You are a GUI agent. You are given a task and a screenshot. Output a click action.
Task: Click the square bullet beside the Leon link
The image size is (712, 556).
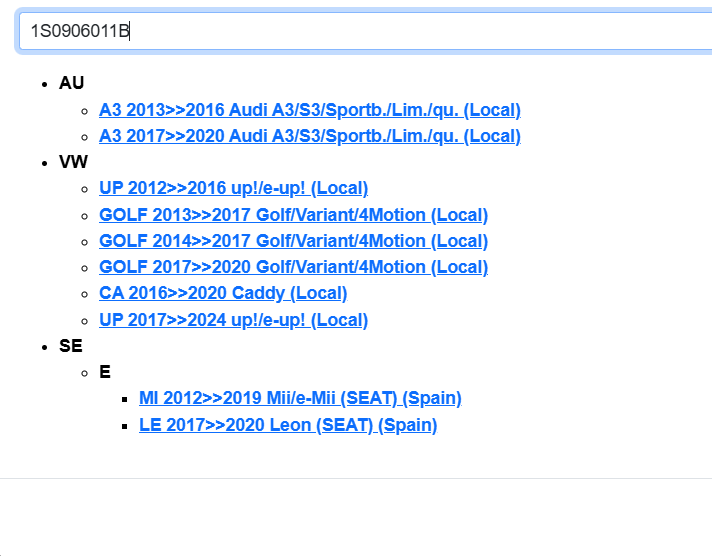125,426
